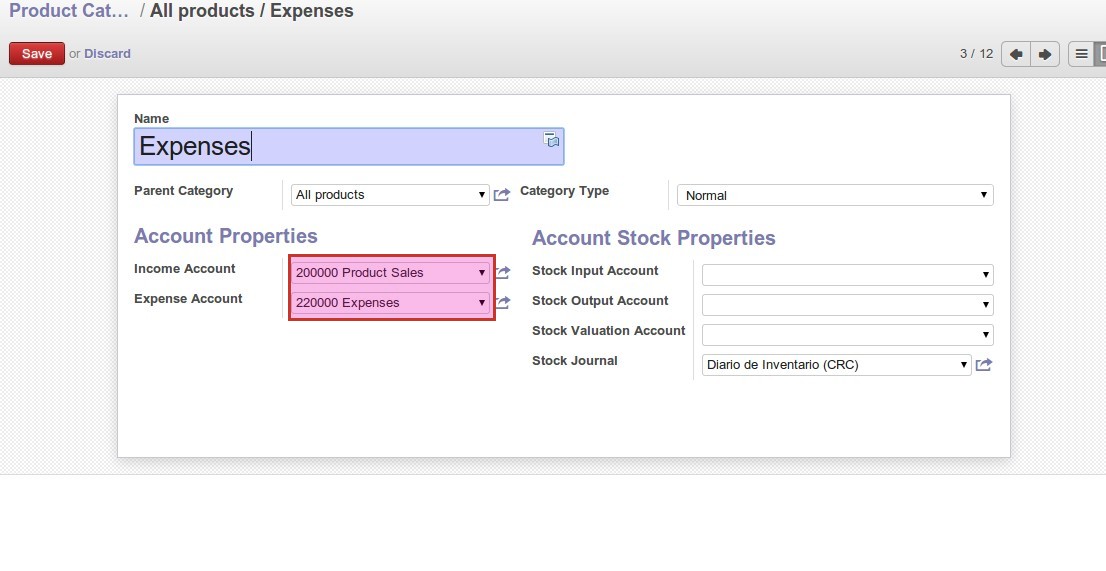The height and width of the screenshot is (571, 1106).
Task: Open Stock Journal external link icon
Action: tap(984, 365)
